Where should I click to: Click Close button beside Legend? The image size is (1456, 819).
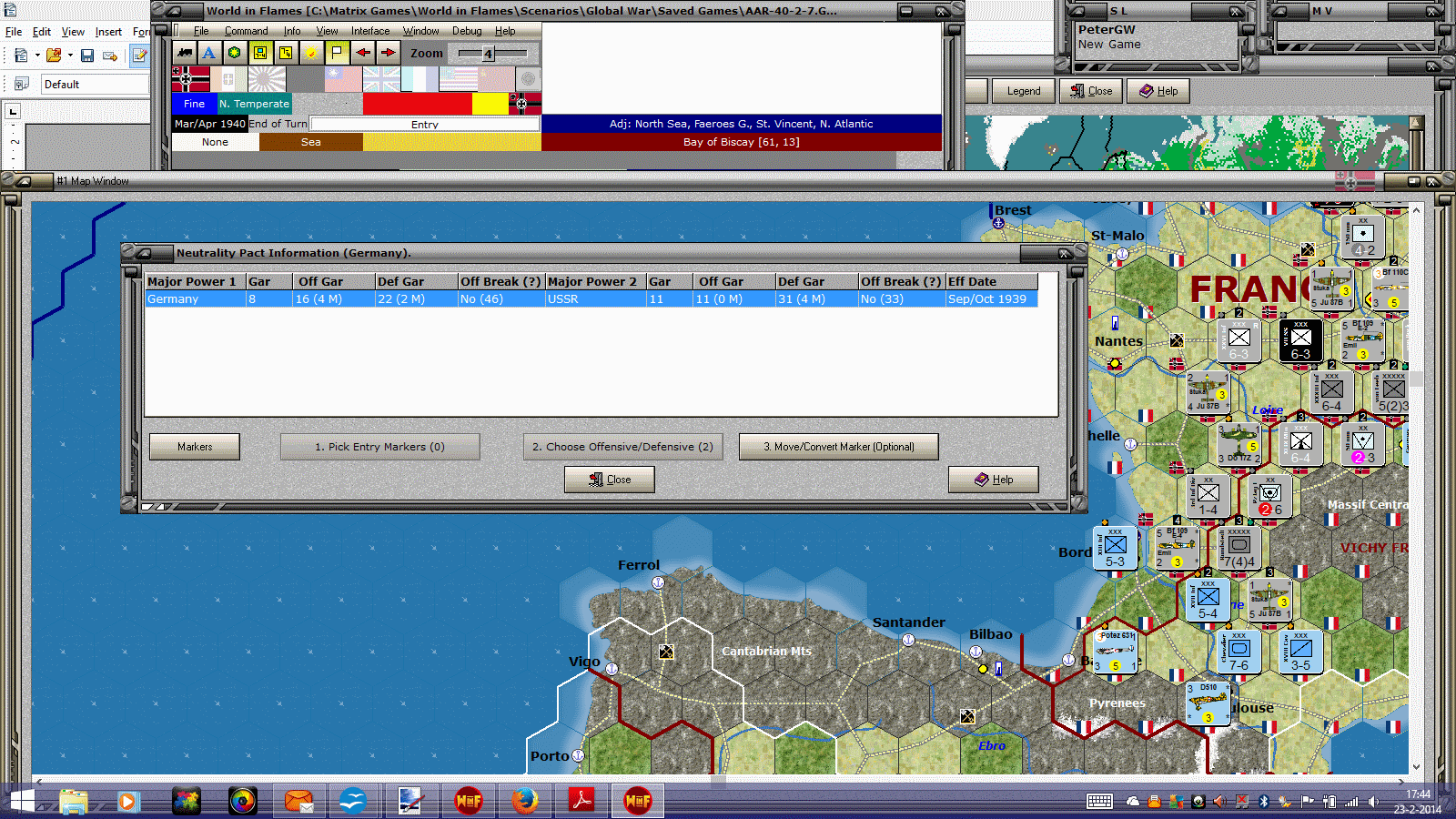tap(1091, 91)
